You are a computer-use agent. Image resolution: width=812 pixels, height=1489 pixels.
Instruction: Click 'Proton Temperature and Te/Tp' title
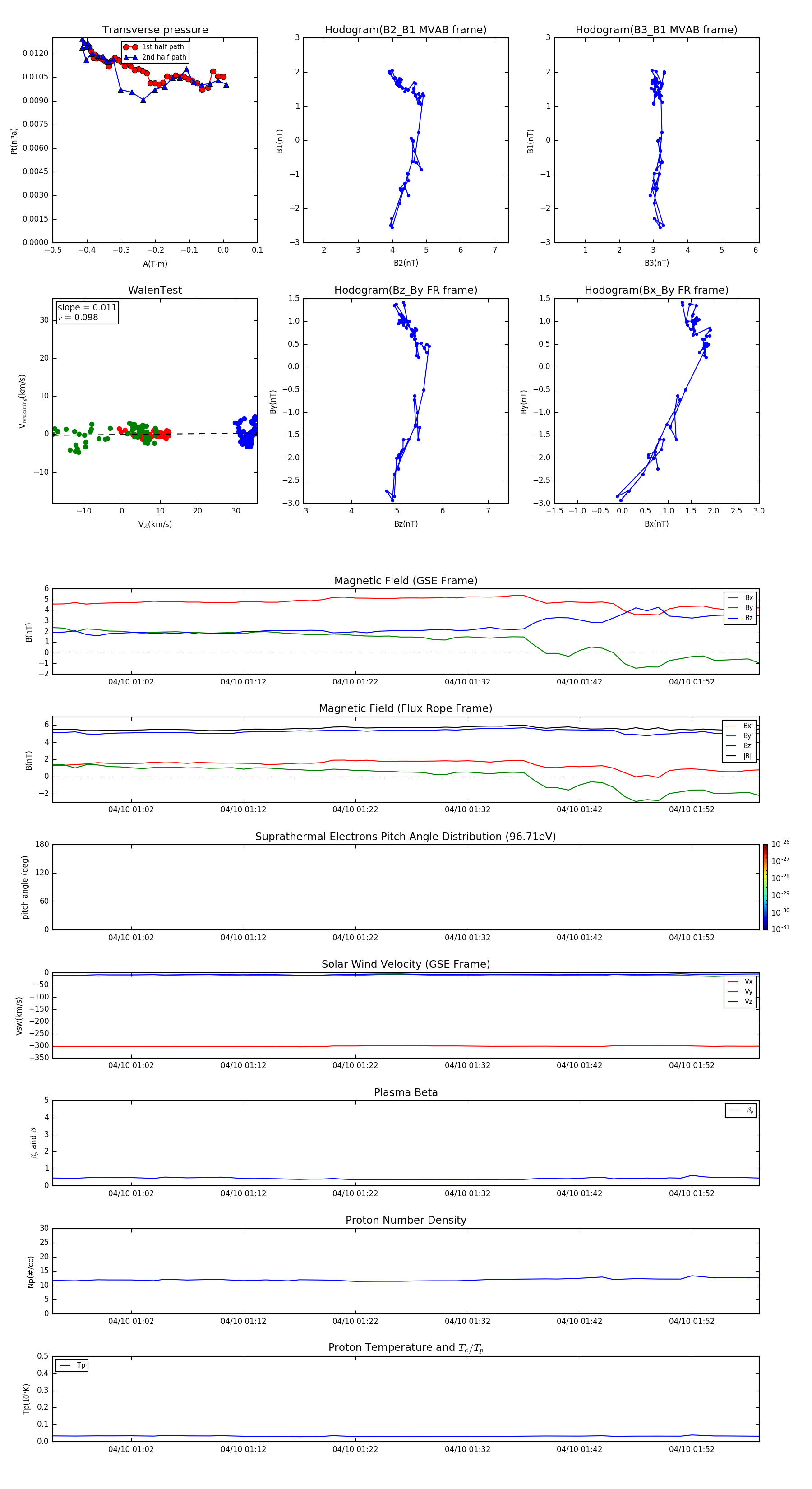click(x=406, y=1347)
